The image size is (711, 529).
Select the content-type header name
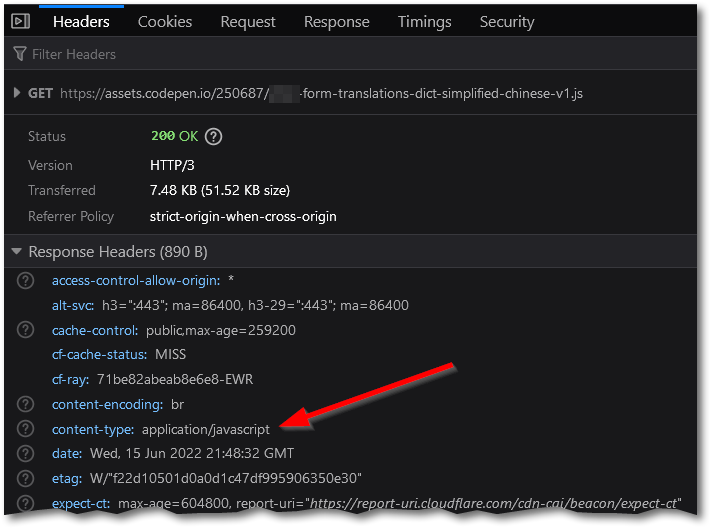[93, 429]
